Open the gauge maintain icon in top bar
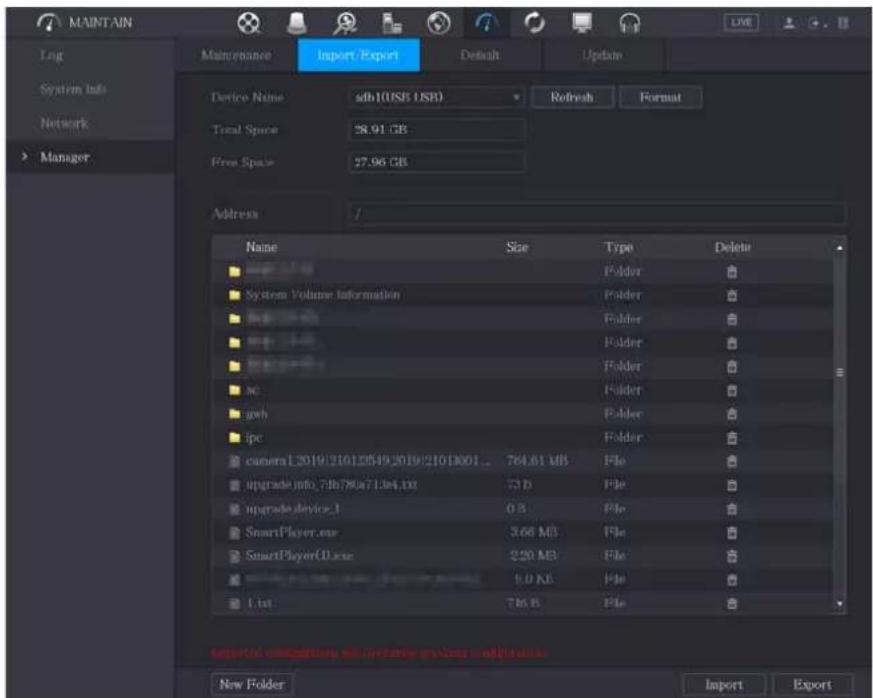The width and height of the screenshot is (873, 698). pyautogui.click(x=487, y=23)
